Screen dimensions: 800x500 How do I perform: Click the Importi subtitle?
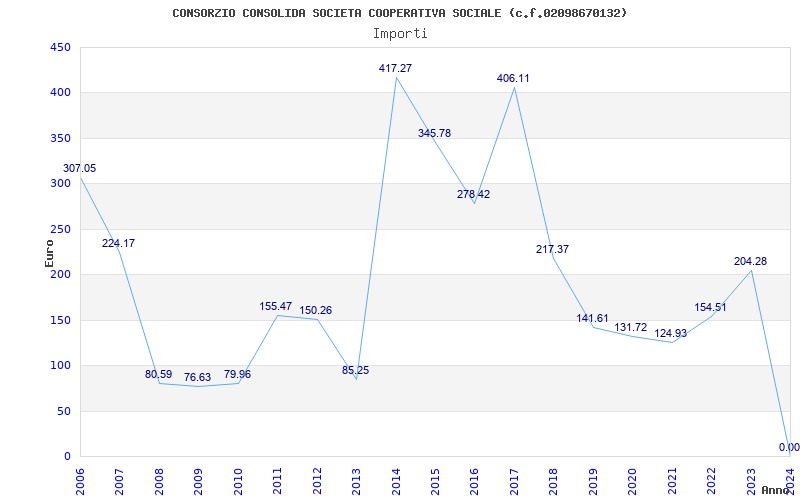click(400, 34)
